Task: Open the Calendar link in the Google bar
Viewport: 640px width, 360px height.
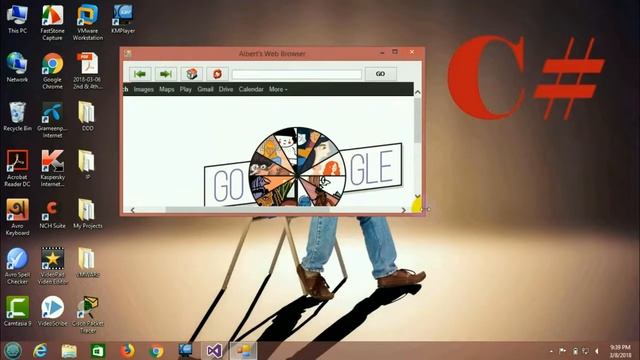Action: pyautogui.click(x=251, y=89)
